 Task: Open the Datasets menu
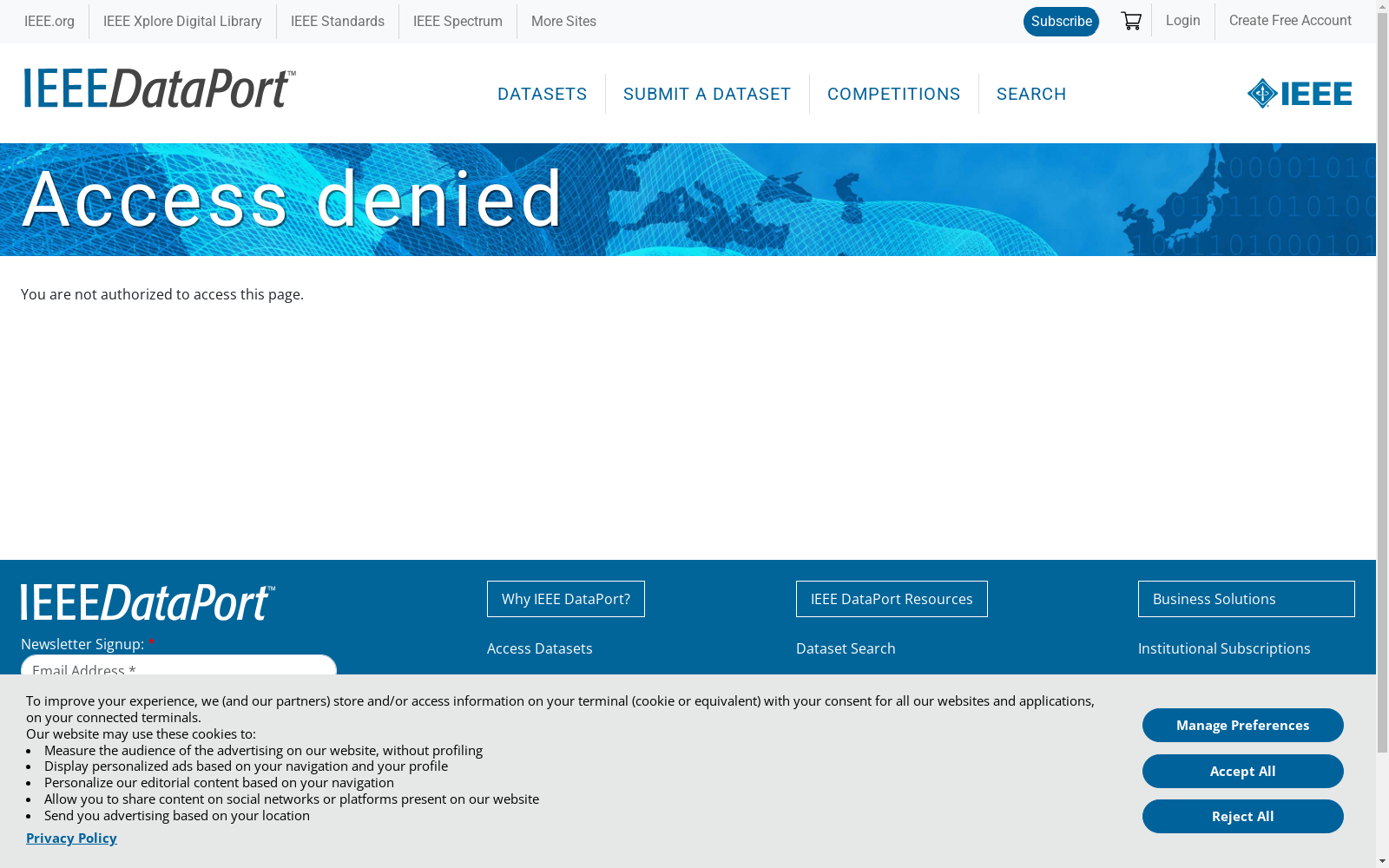click(x=543, y=94)
